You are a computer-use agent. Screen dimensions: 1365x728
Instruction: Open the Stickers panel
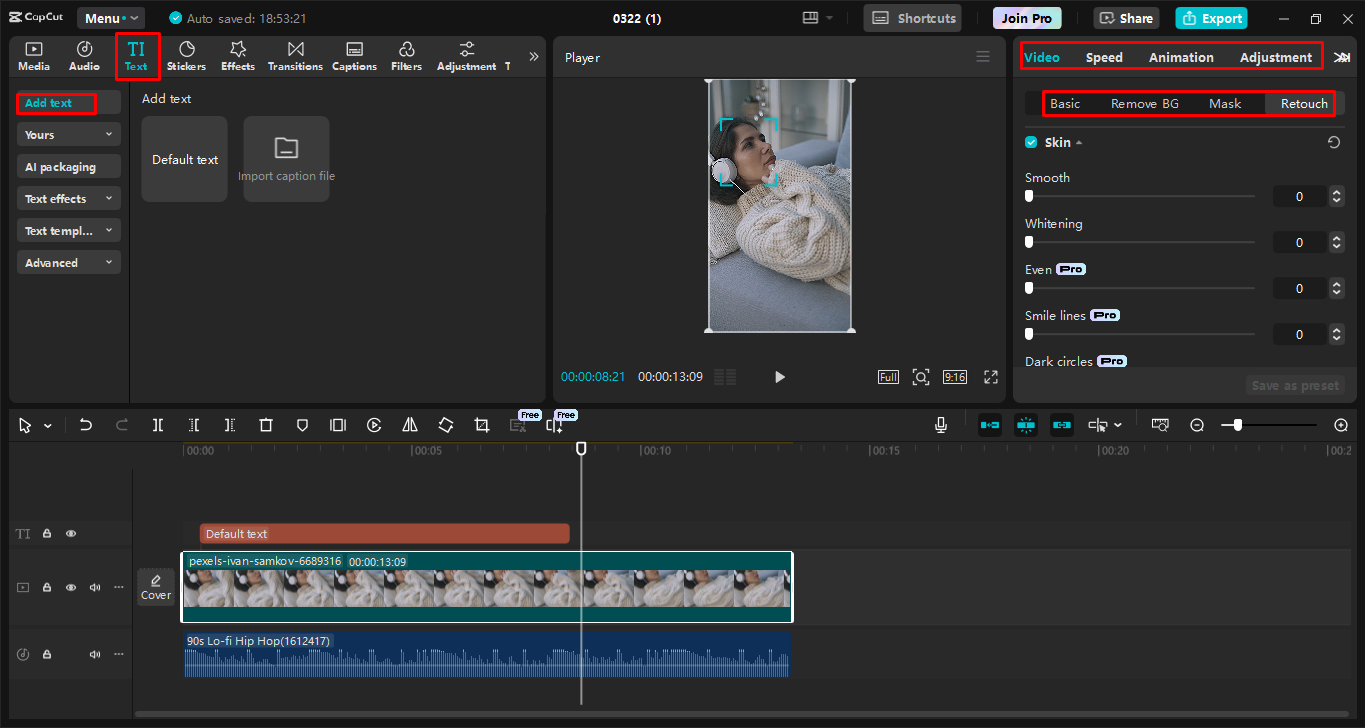click(x=186, y=55)
